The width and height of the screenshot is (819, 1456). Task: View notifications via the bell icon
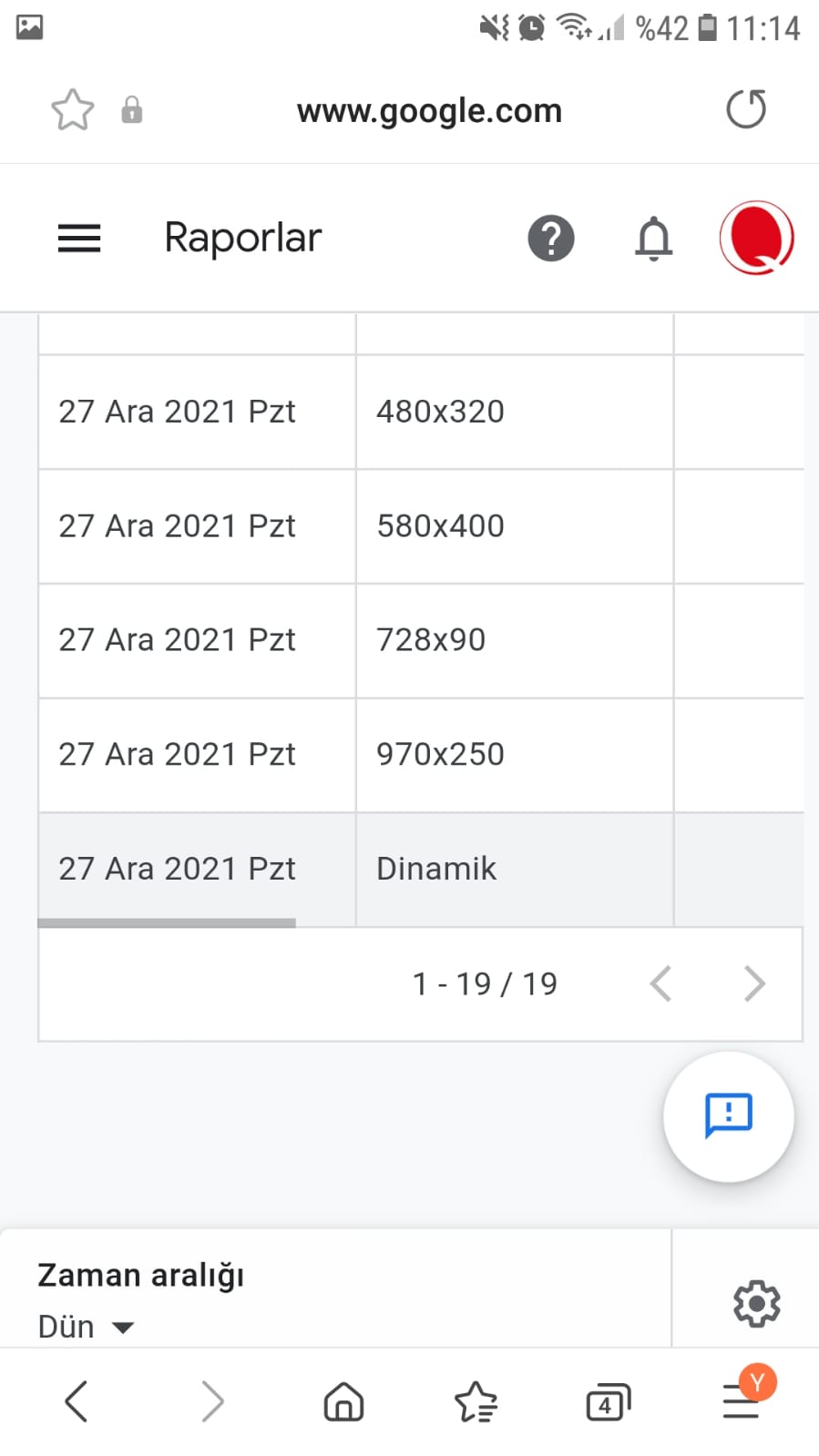point(653,239)
